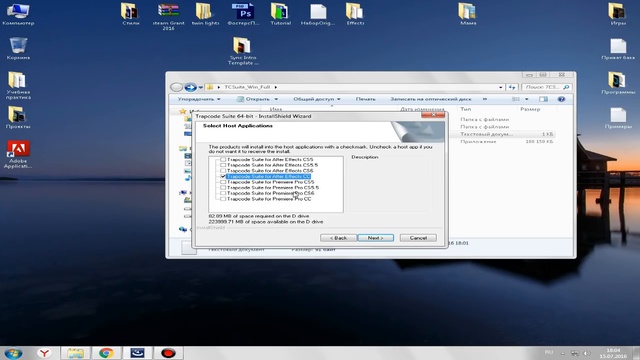Click the Explorer search field
Image resolution: width=640 pixels, height=360 pixels.
click(546, 87)
